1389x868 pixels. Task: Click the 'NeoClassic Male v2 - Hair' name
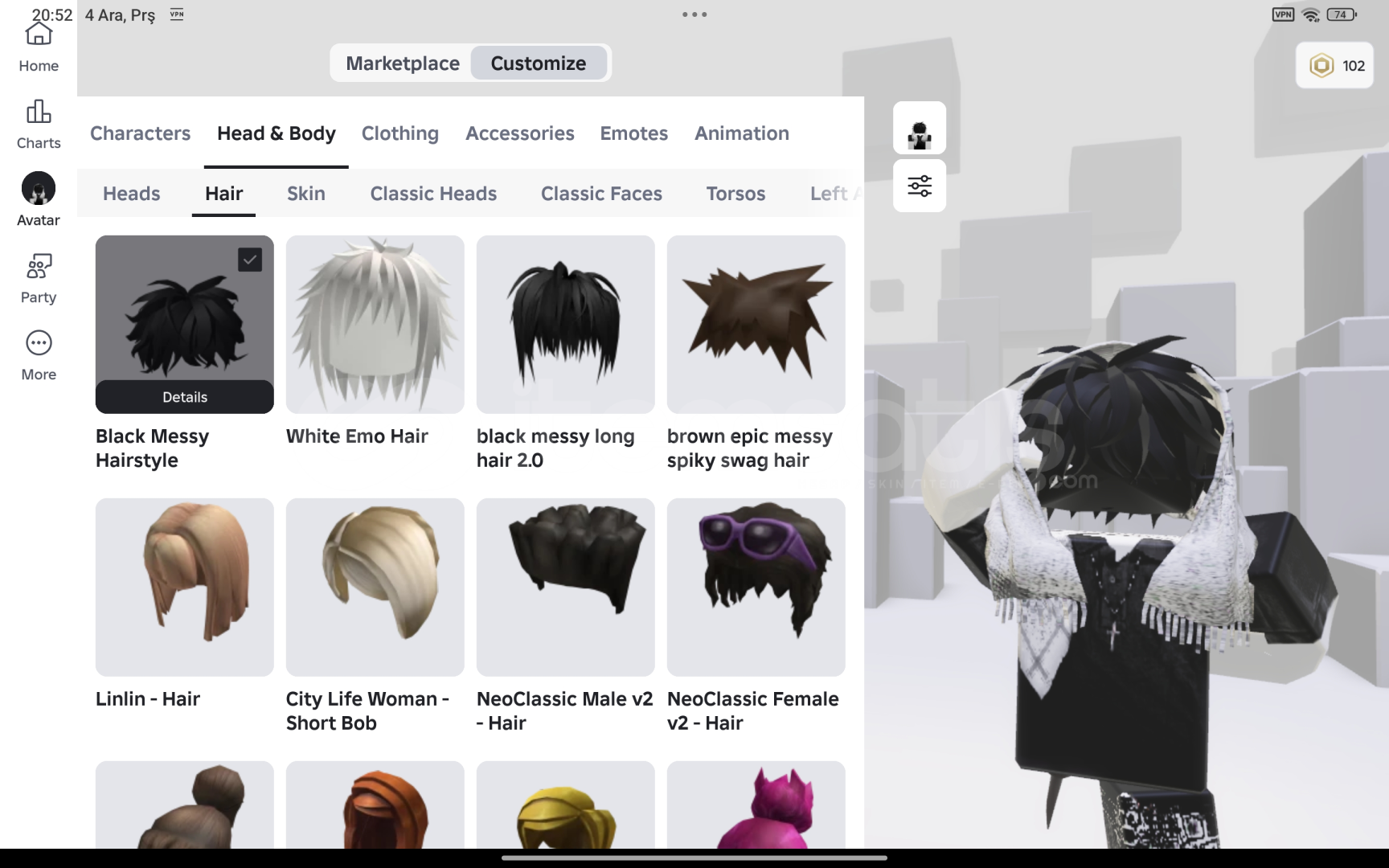(x=565, y=711)
